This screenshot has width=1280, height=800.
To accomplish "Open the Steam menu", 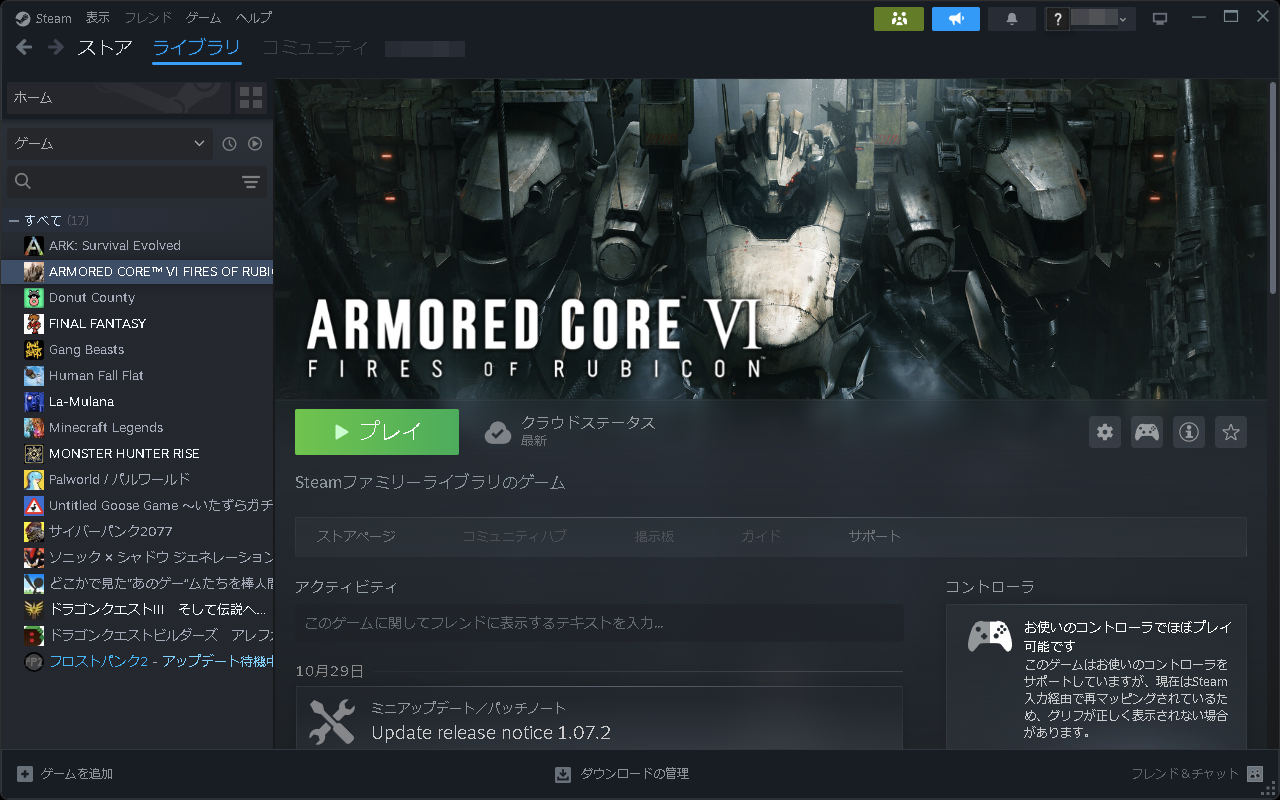I will pos(54,18).
